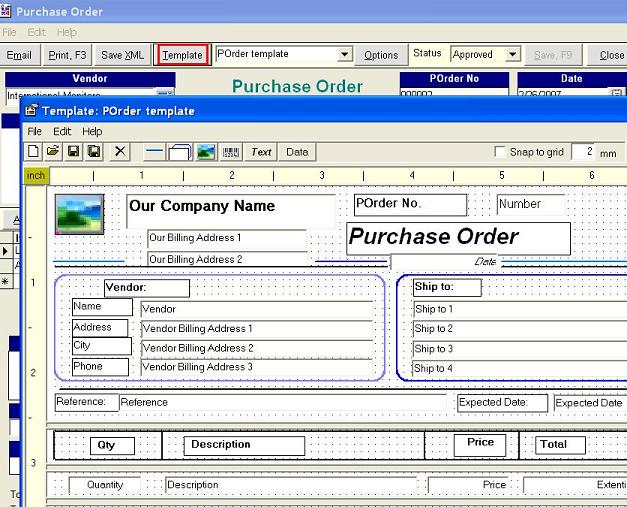Click the logo image placeholder on template
This screenshot has width=627, height=507.
pos(79,214)
